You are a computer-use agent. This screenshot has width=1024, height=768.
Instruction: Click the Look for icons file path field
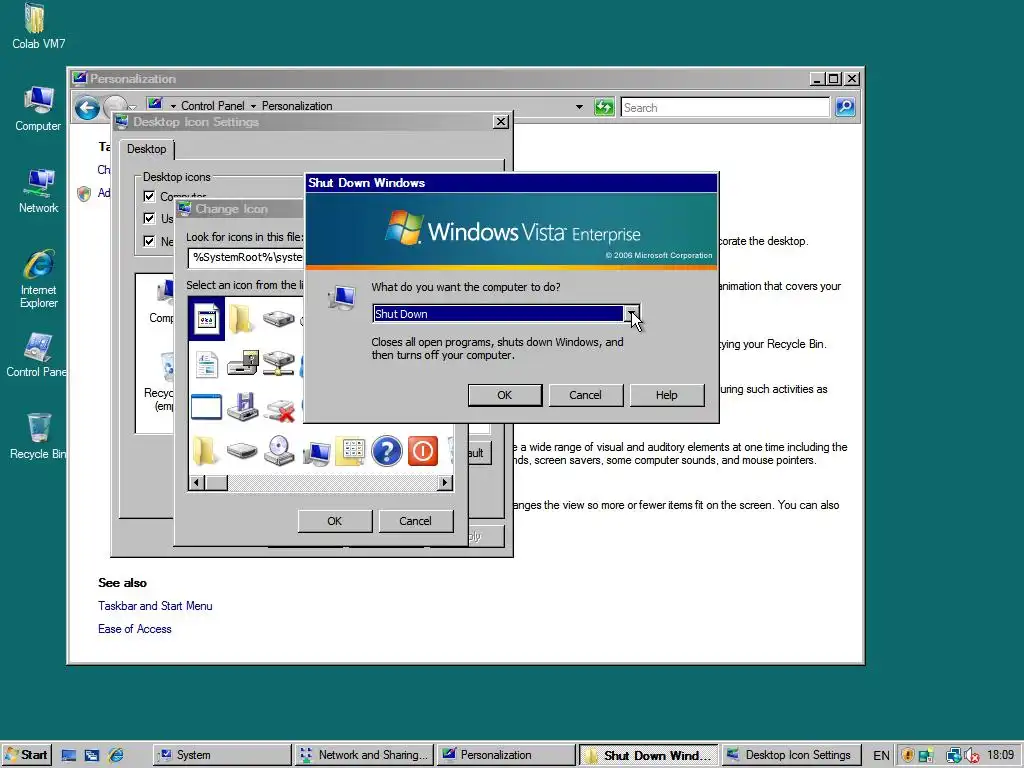point(246,257)
